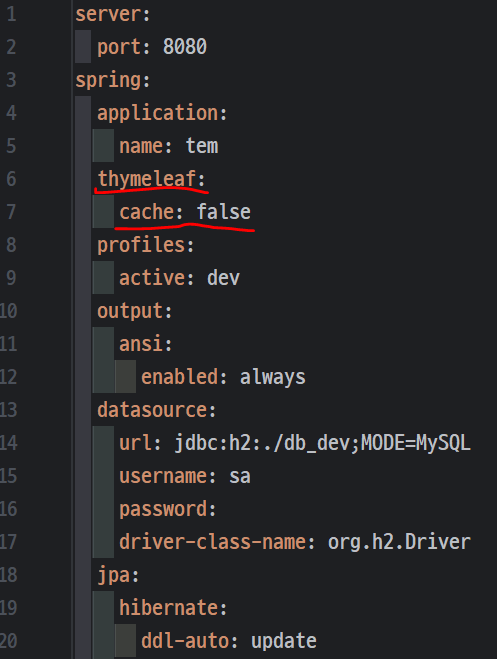Image resolution: width=497 pixels, height=659 pixels.
Task: Click the spring key on line 3
Action: click(108, 81)
